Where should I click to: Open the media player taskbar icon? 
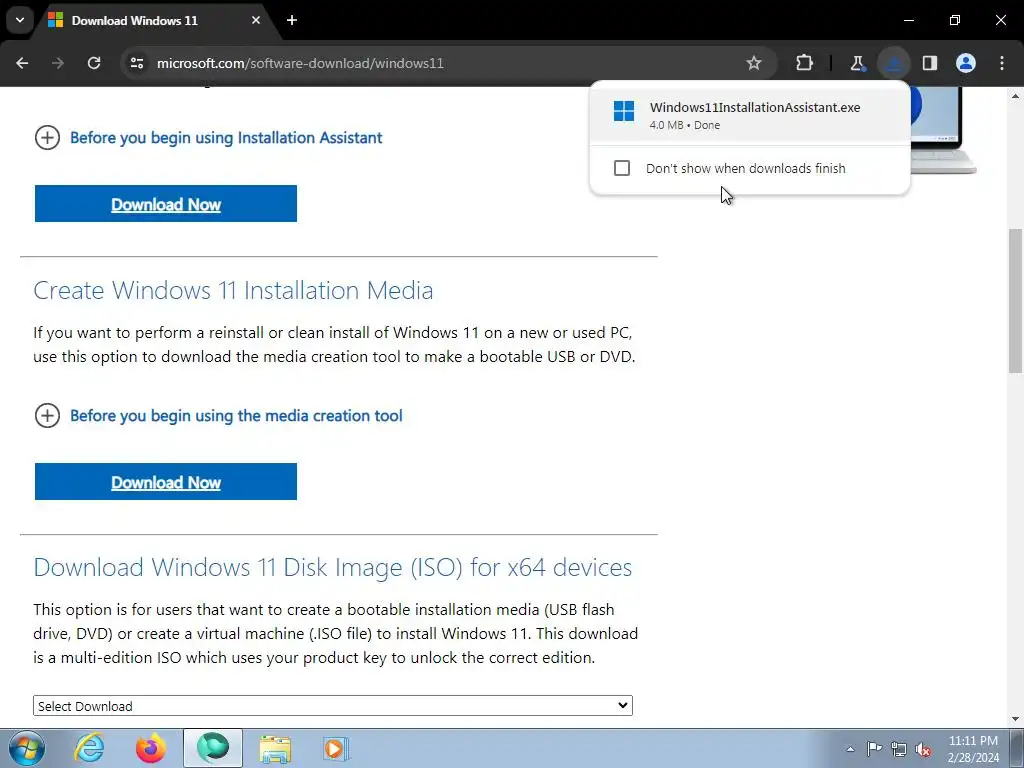(335, 748)
